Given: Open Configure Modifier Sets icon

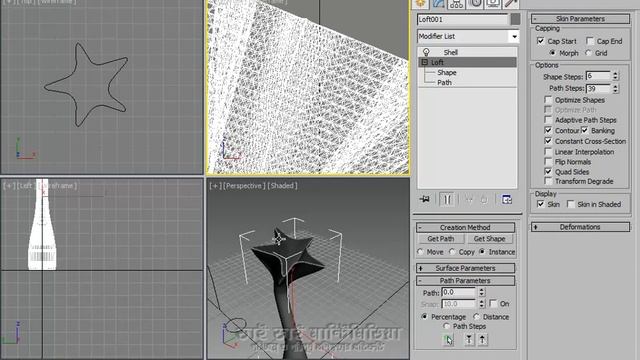Looking at the screenshot, I should click(x=507, y=200).
